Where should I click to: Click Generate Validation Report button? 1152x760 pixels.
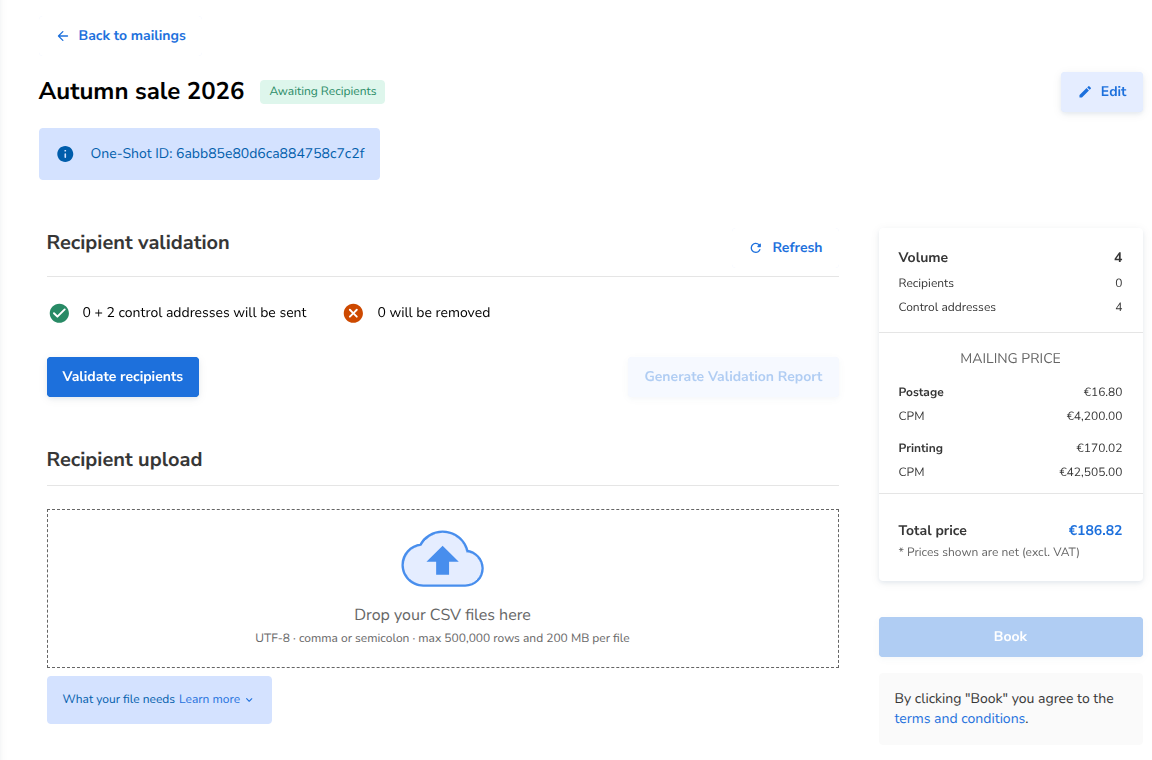pos(733,377)
